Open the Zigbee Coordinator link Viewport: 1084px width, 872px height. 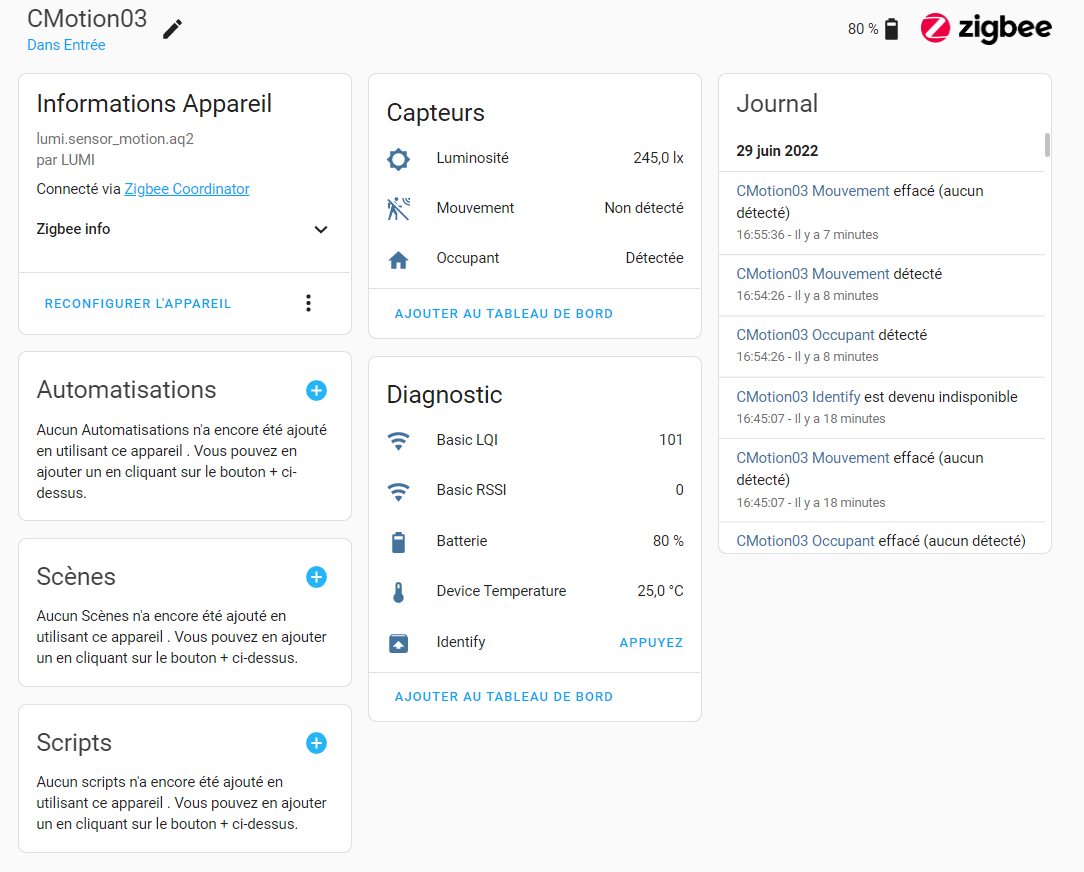tap(187, 189)
